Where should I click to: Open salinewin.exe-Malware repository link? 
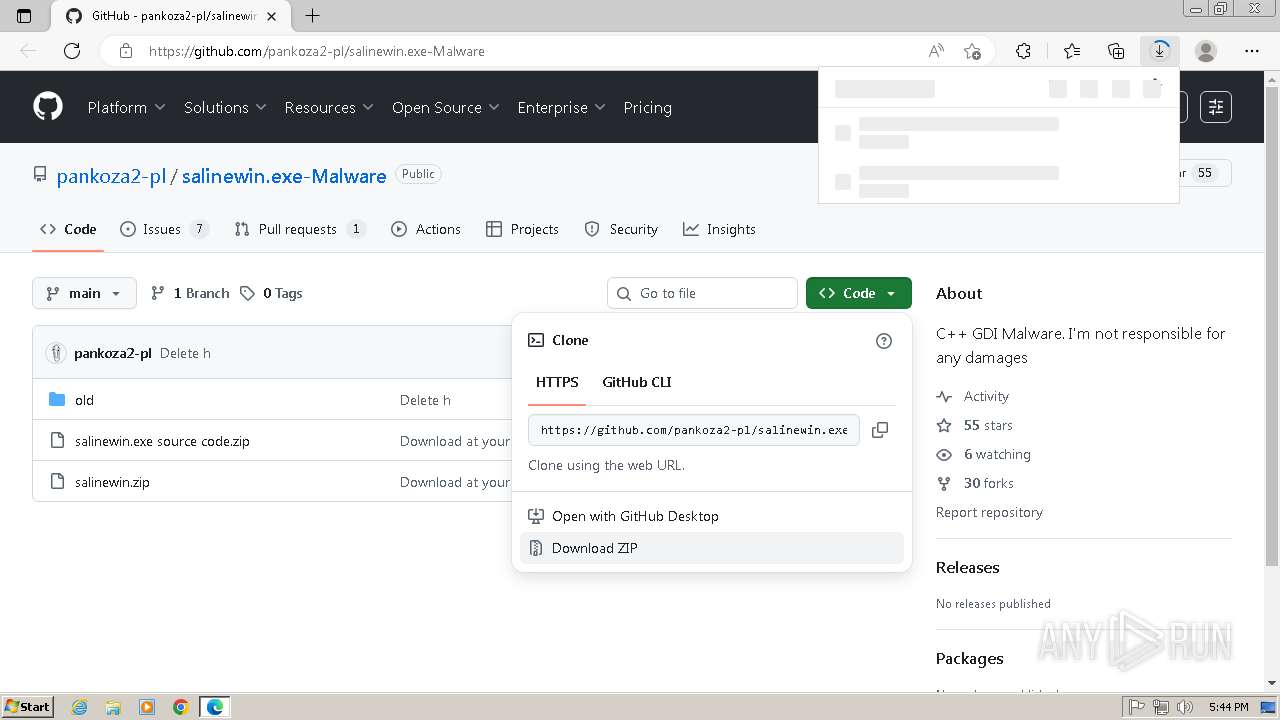pos(284,176)
